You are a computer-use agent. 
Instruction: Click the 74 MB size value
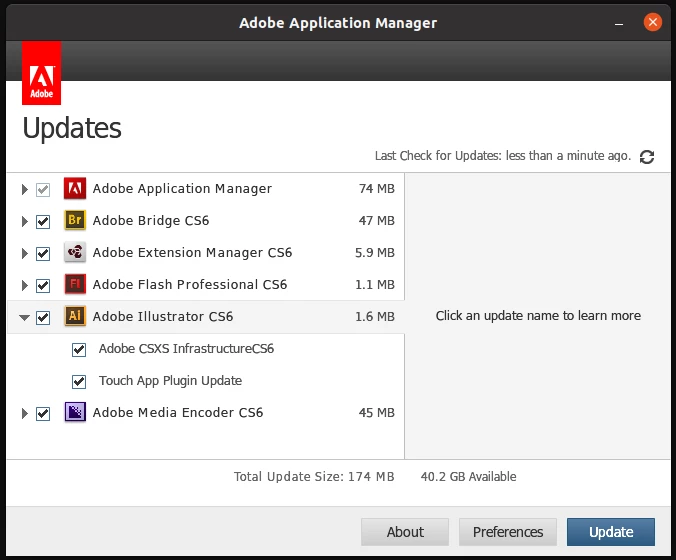point(376,189)
